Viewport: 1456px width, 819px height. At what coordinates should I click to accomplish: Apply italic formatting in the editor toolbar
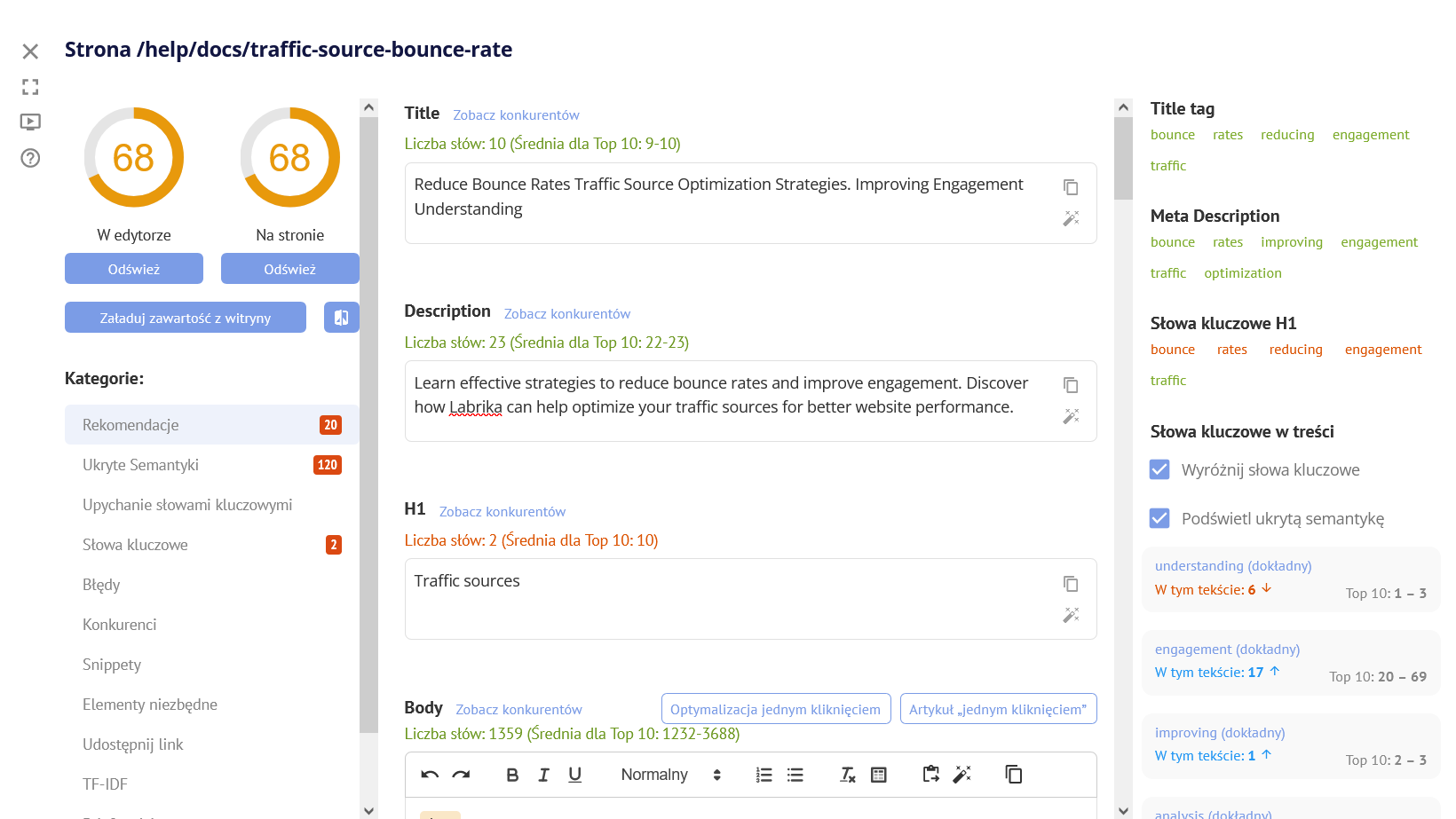[x=543, y=774]
